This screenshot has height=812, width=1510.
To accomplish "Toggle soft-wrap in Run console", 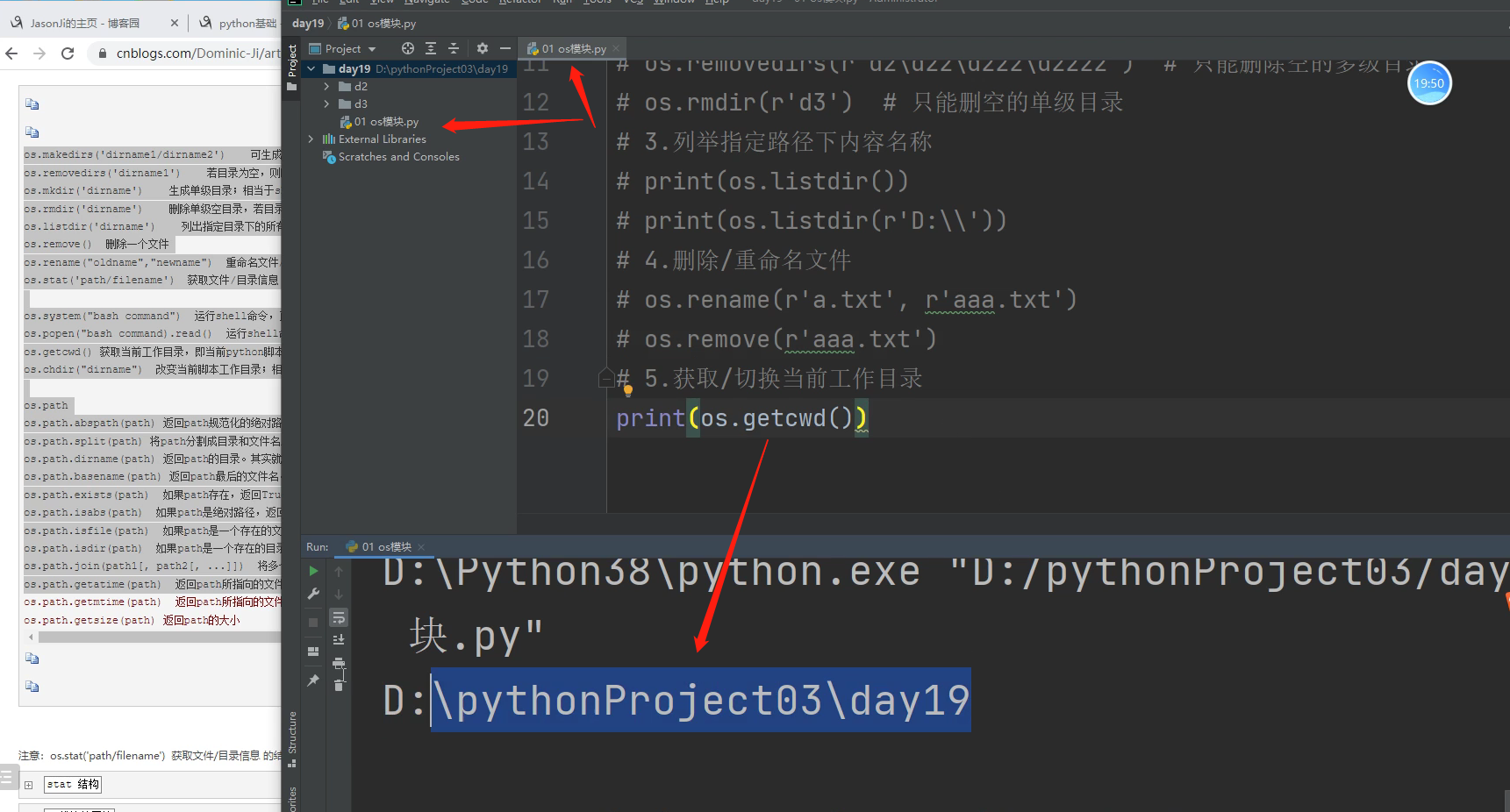I will pos(339,617).
